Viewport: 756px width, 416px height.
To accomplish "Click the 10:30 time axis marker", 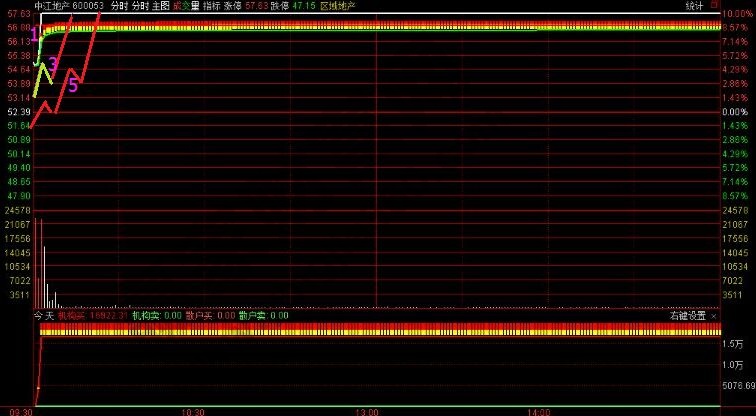I will pyautogui.click(x=193, y=411).
